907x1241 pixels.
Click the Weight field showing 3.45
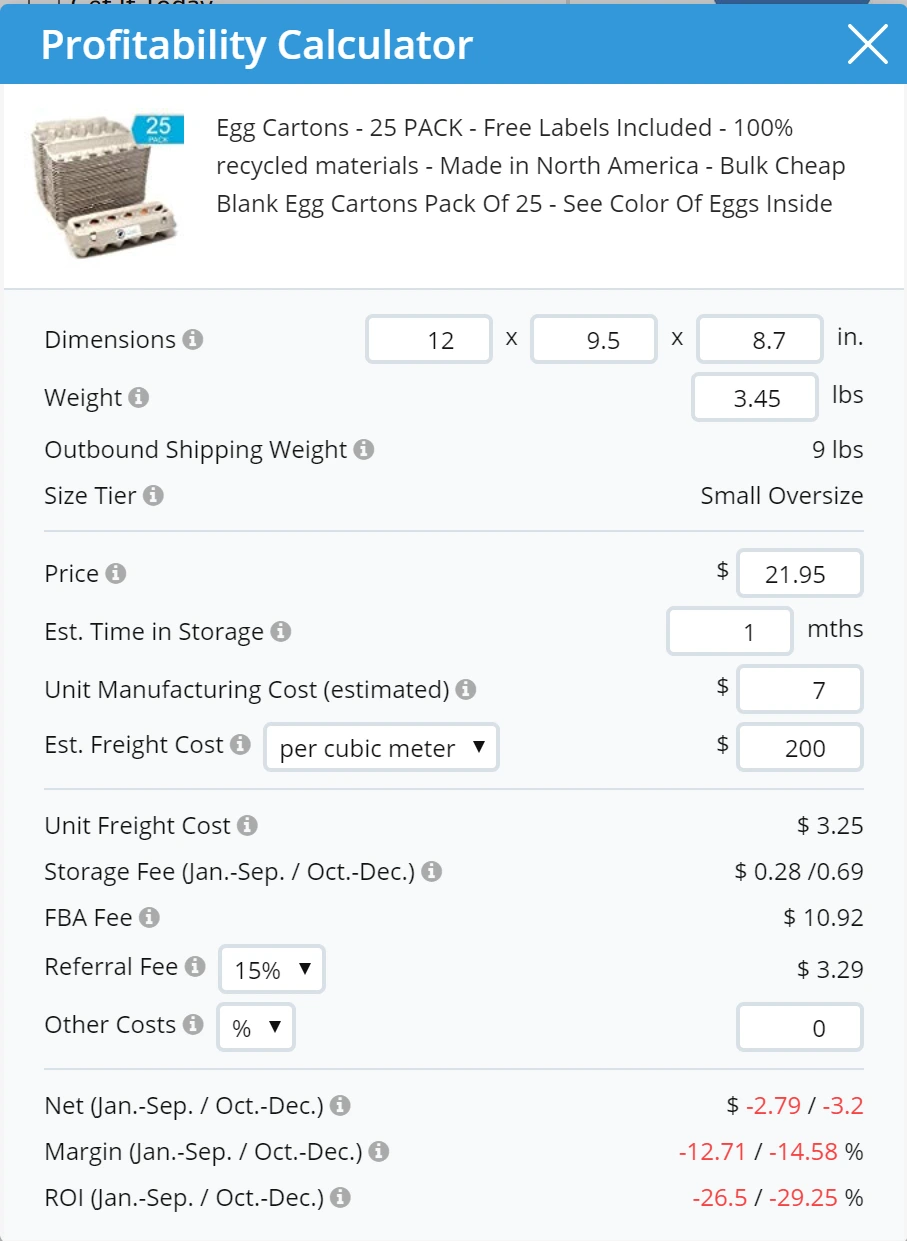point(755,398)
